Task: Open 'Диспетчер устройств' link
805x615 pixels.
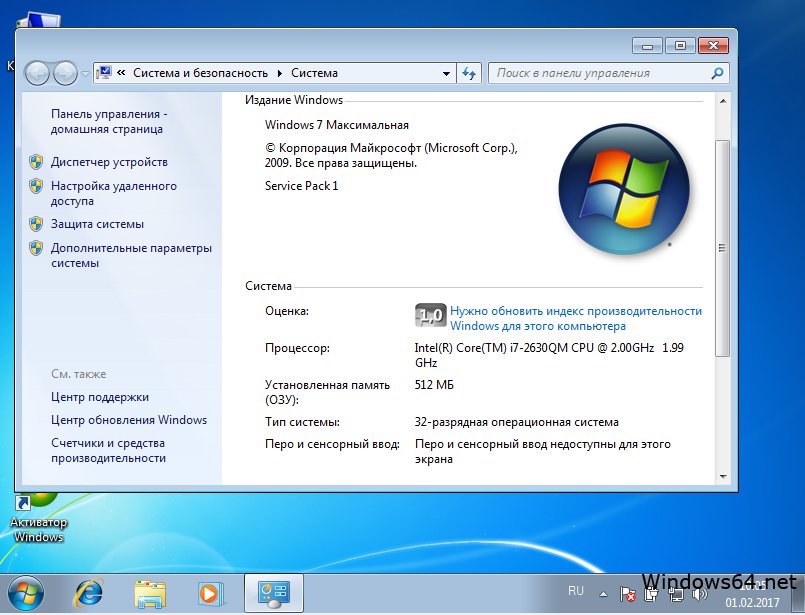Action: (x=109, y=162)
